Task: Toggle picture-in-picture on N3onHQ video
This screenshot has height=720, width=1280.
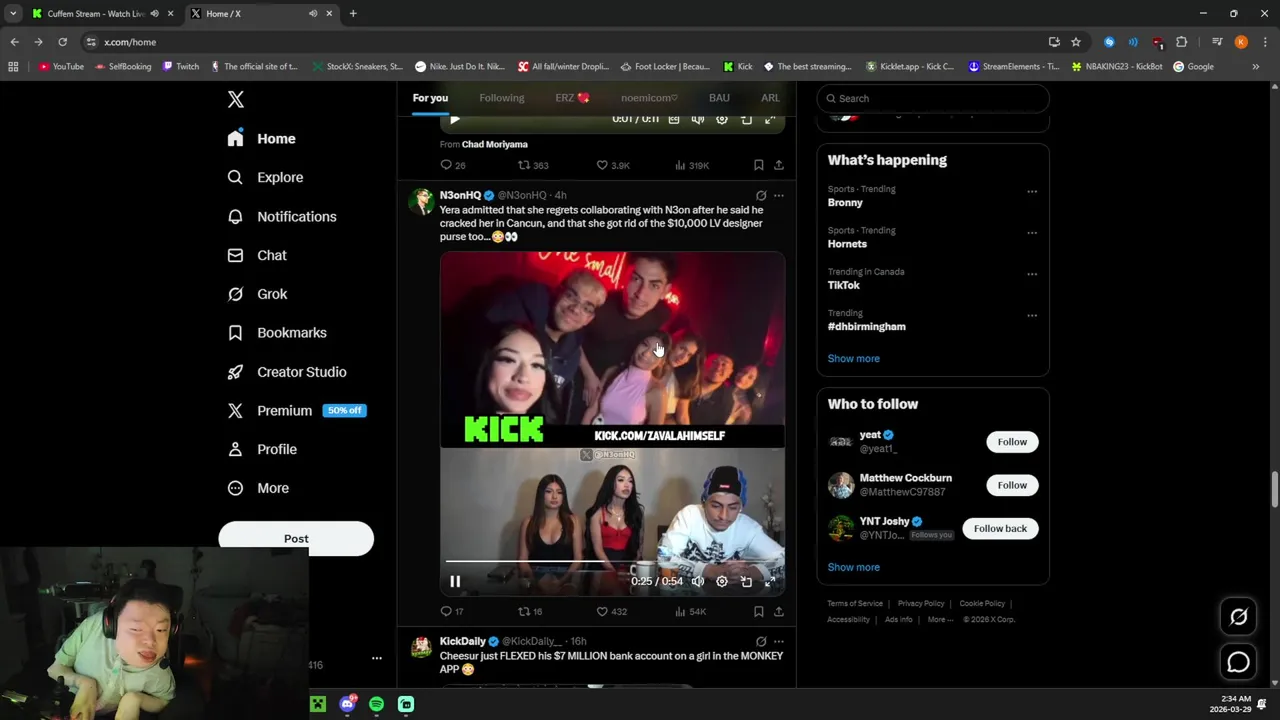Action: tap(746, 581)
